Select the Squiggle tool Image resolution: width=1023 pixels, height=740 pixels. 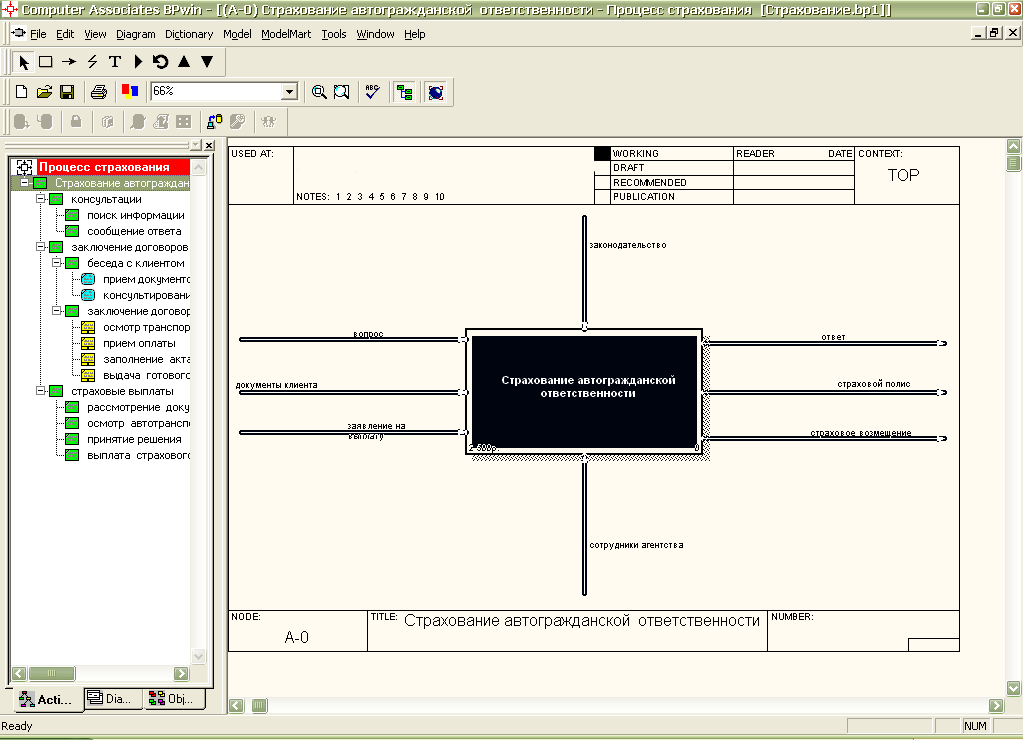tap(92, 62)
